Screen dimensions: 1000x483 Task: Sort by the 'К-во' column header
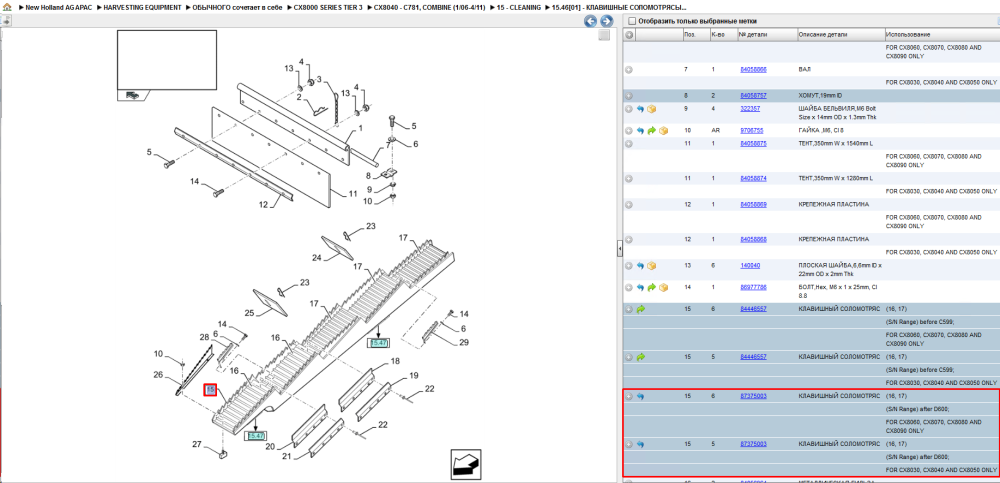pos(722,34)
